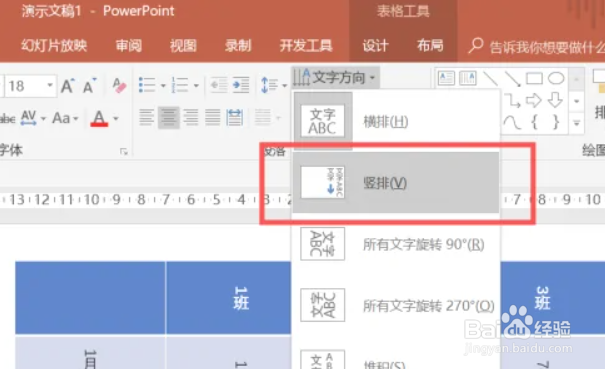The width and height of the screenshot is (605, 369).
Task: Open the 视图 ribbon tab
Action: [183, 46]
